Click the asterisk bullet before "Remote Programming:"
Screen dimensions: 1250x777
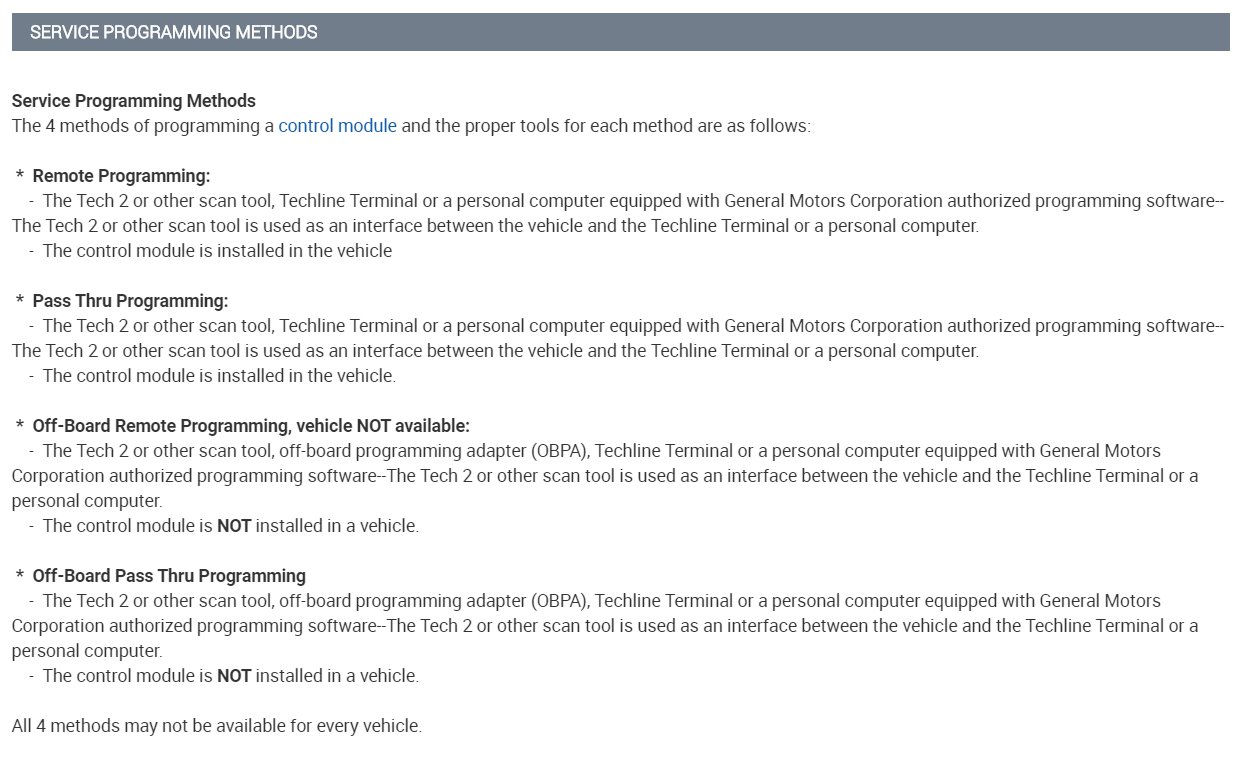pos(20,177)
